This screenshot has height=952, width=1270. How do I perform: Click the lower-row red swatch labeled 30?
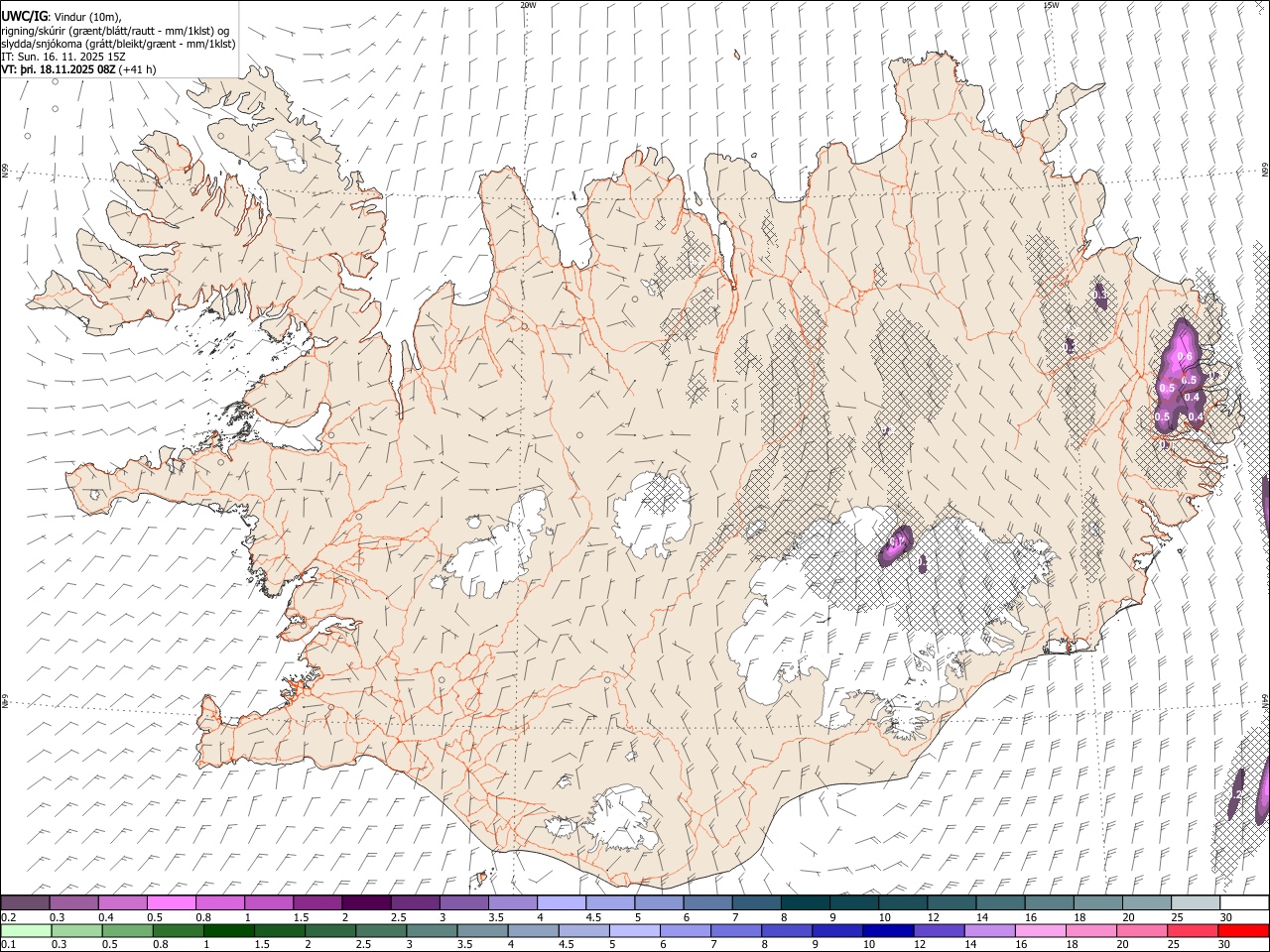[1241, 930]
